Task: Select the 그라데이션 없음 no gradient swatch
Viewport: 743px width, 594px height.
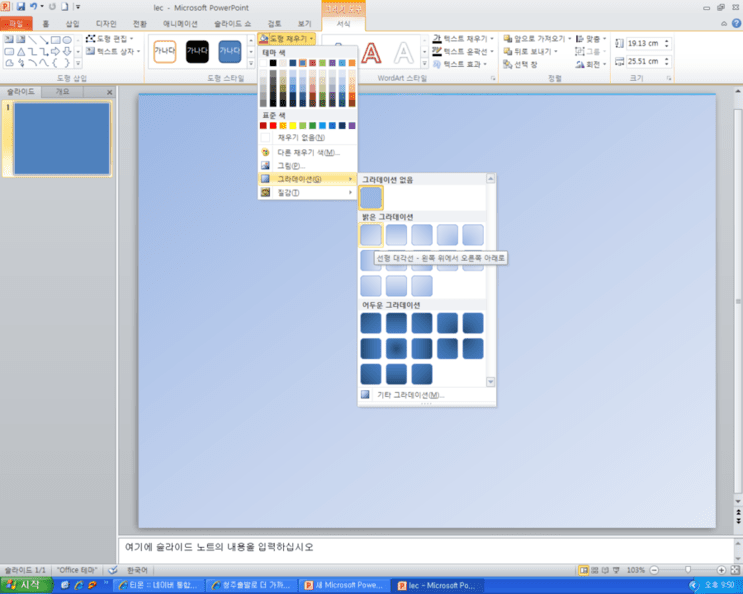Action: [x=371, y=198]
